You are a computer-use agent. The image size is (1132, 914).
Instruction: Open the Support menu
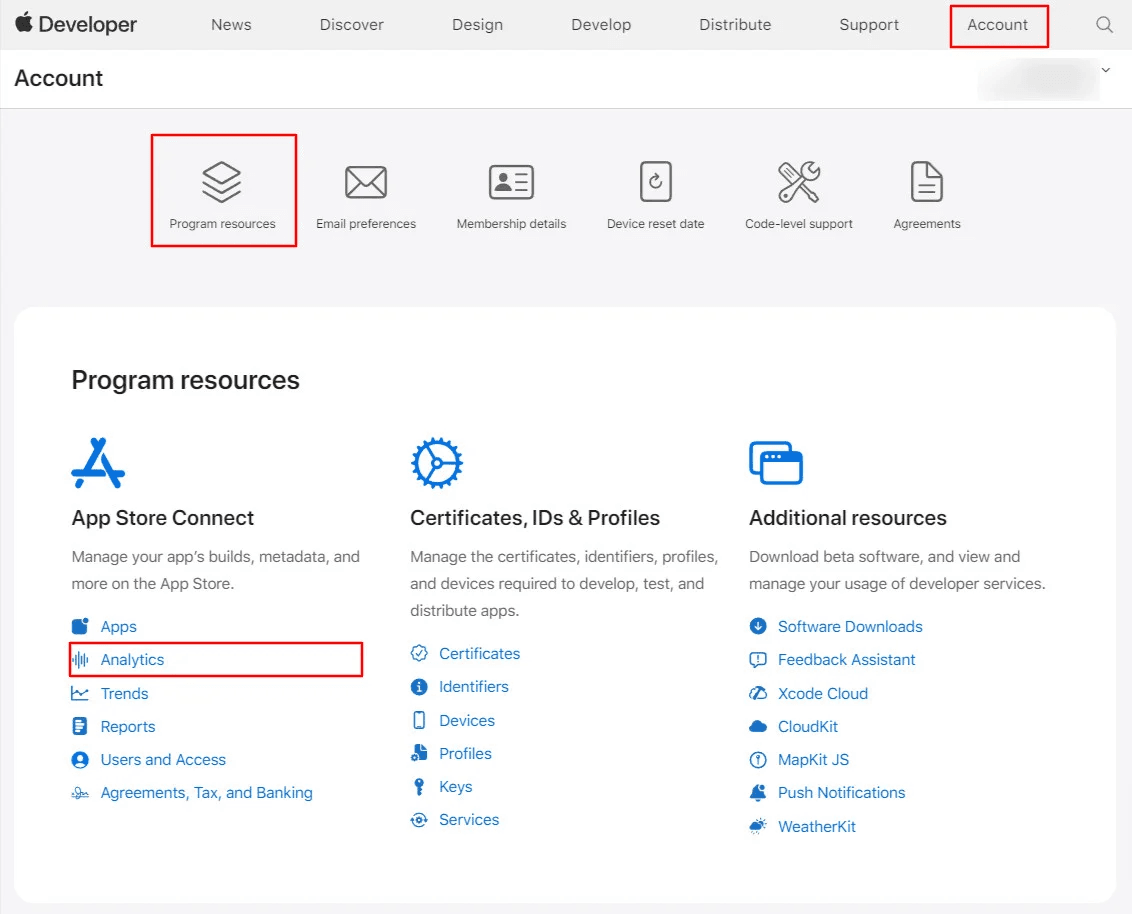pyautogui.click(x=869, y=25)
